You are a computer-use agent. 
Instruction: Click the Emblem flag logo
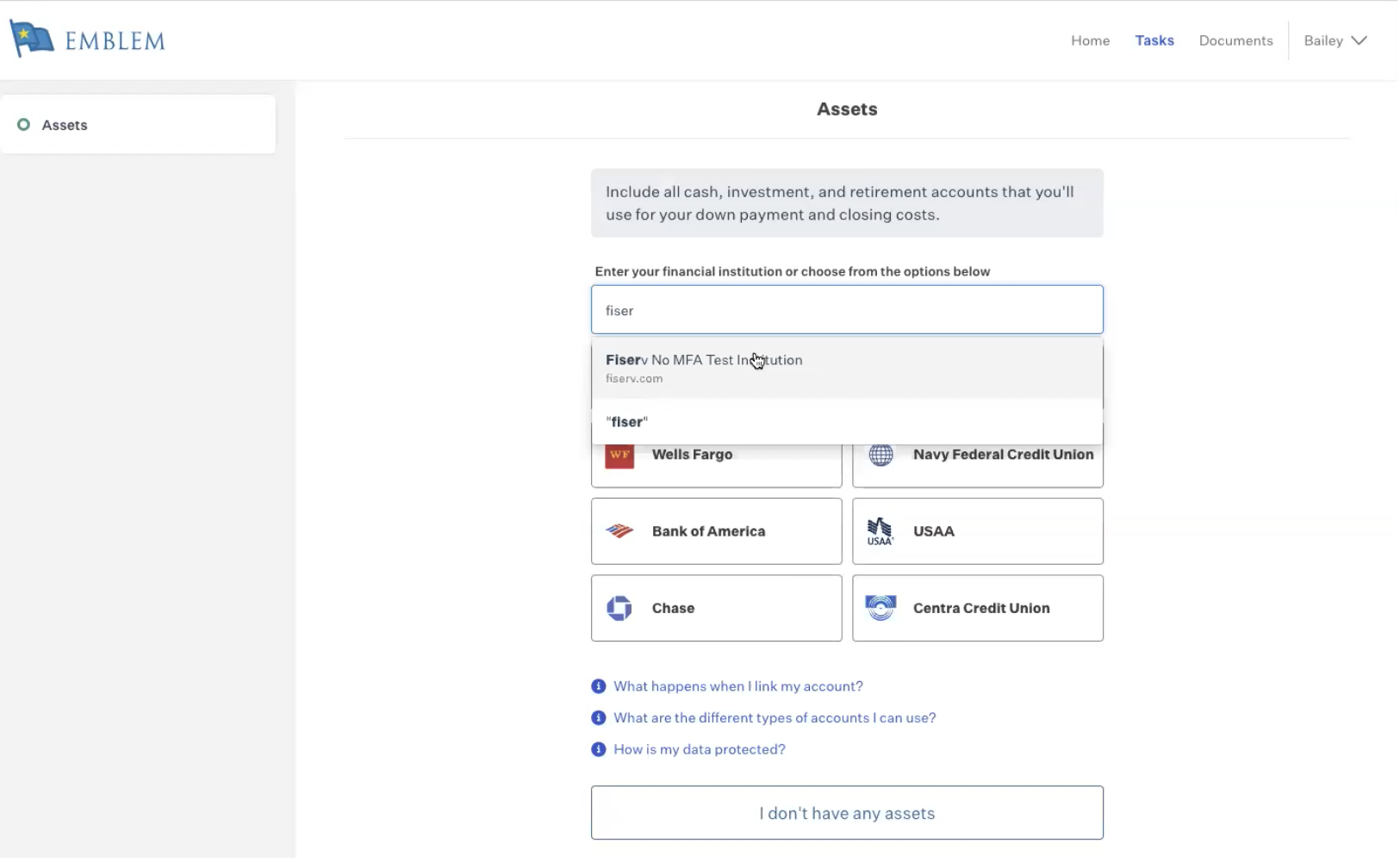(x=31, y=40)
